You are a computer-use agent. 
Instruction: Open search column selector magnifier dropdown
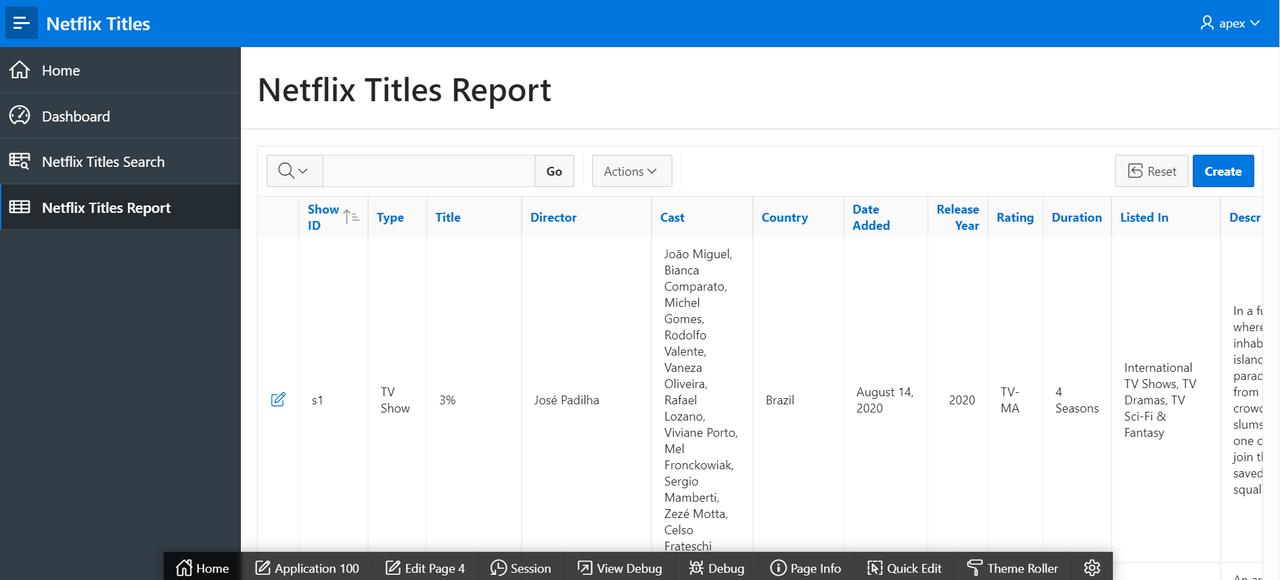point(294,171)
